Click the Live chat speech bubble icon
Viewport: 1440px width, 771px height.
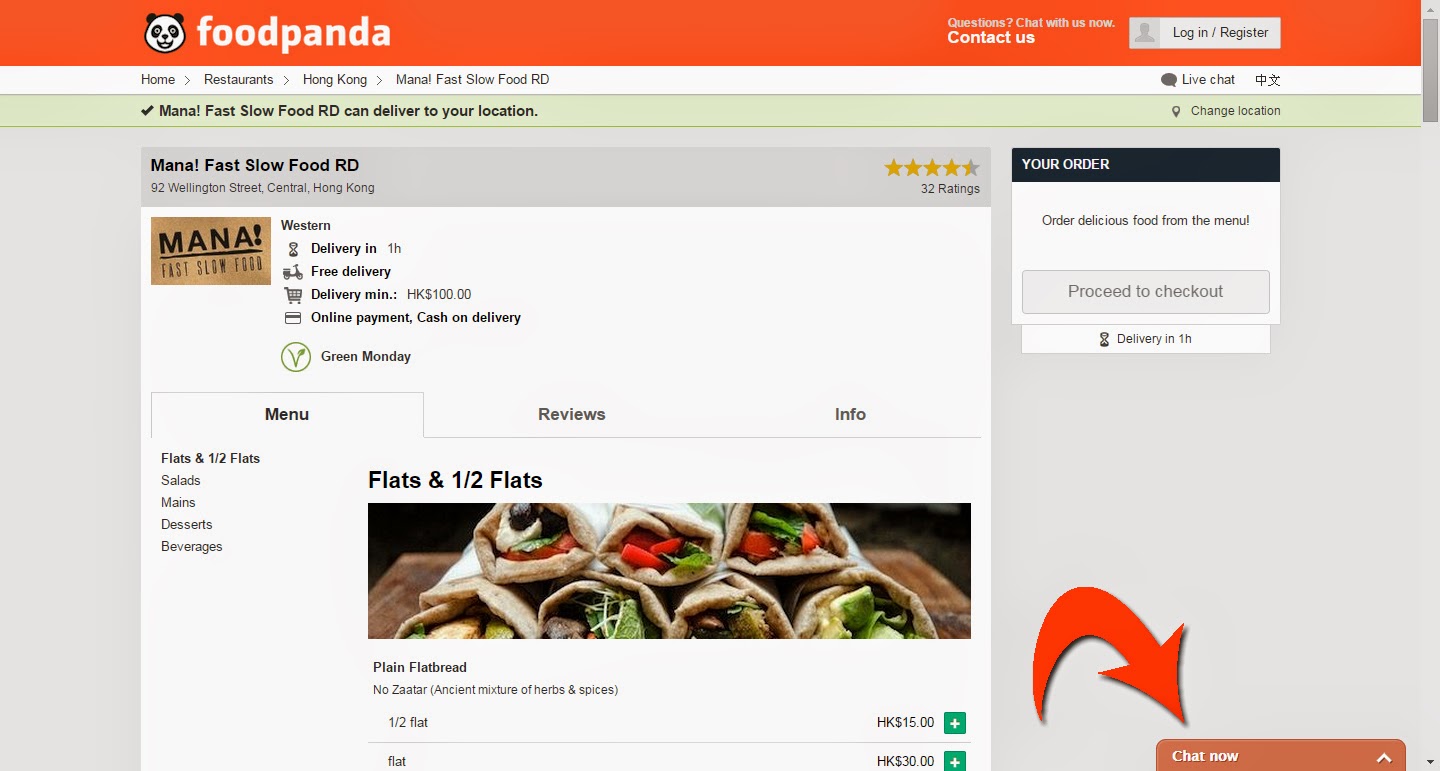1168,80
